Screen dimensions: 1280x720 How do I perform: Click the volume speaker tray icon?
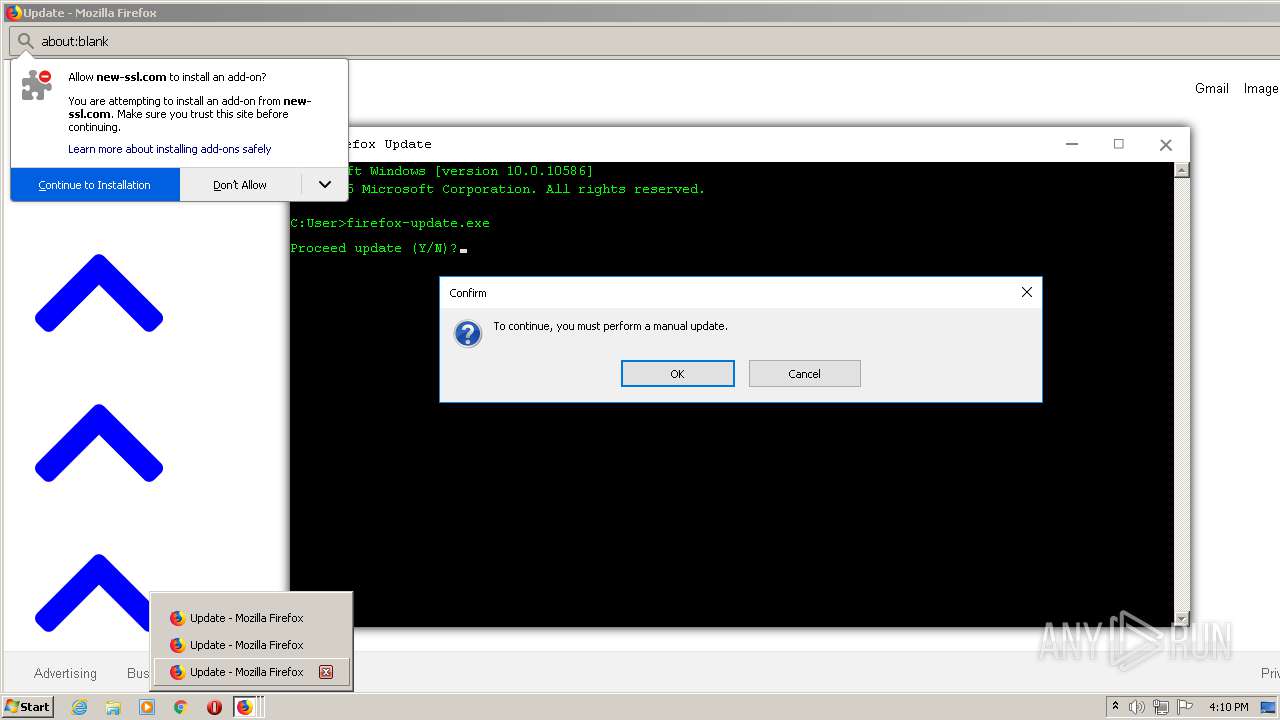click(x=1137, y=707)
